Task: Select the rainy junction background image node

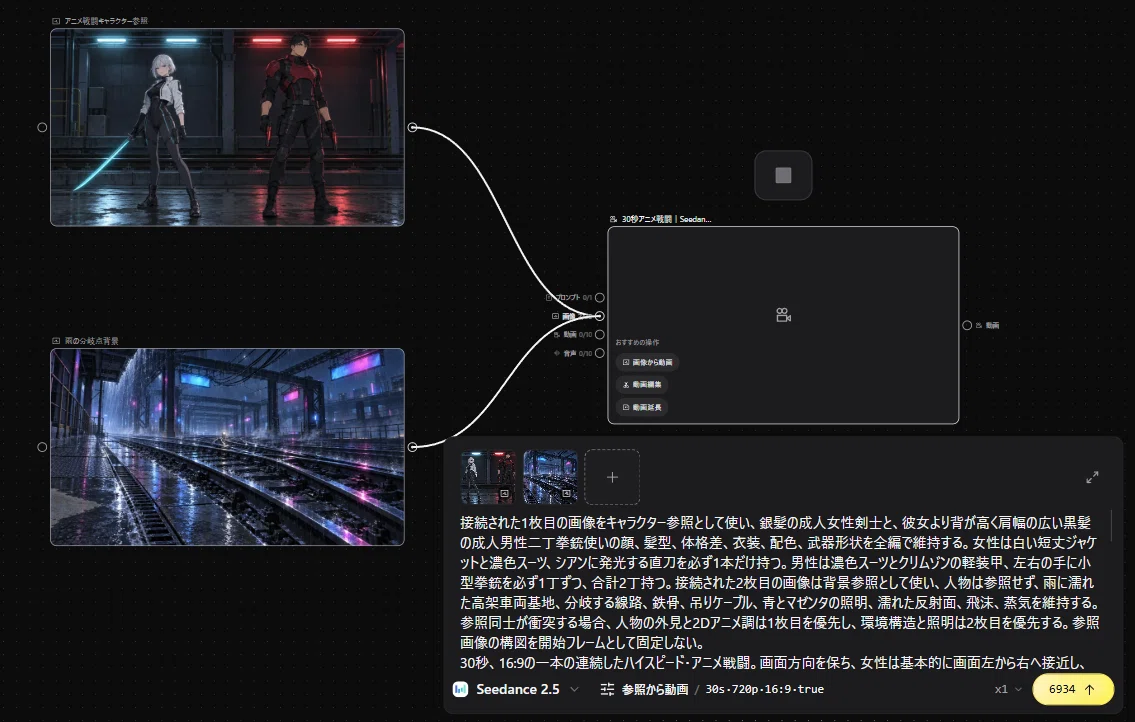Action: [227, 447]
